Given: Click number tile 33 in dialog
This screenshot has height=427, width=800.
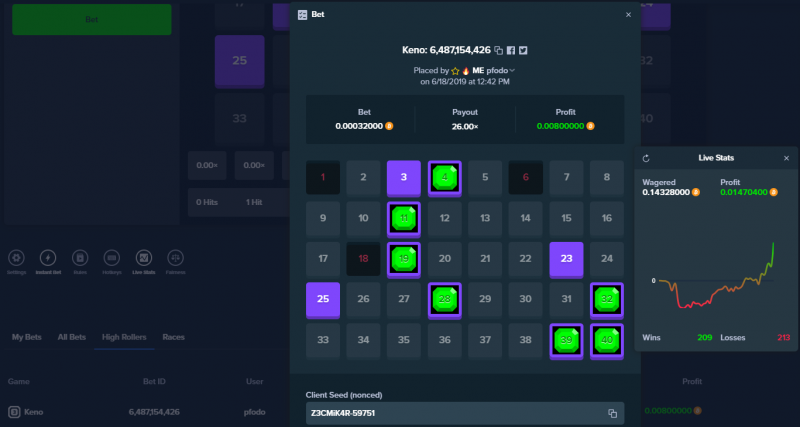Looking at the screenshot, I should click(x=323, y=340).
